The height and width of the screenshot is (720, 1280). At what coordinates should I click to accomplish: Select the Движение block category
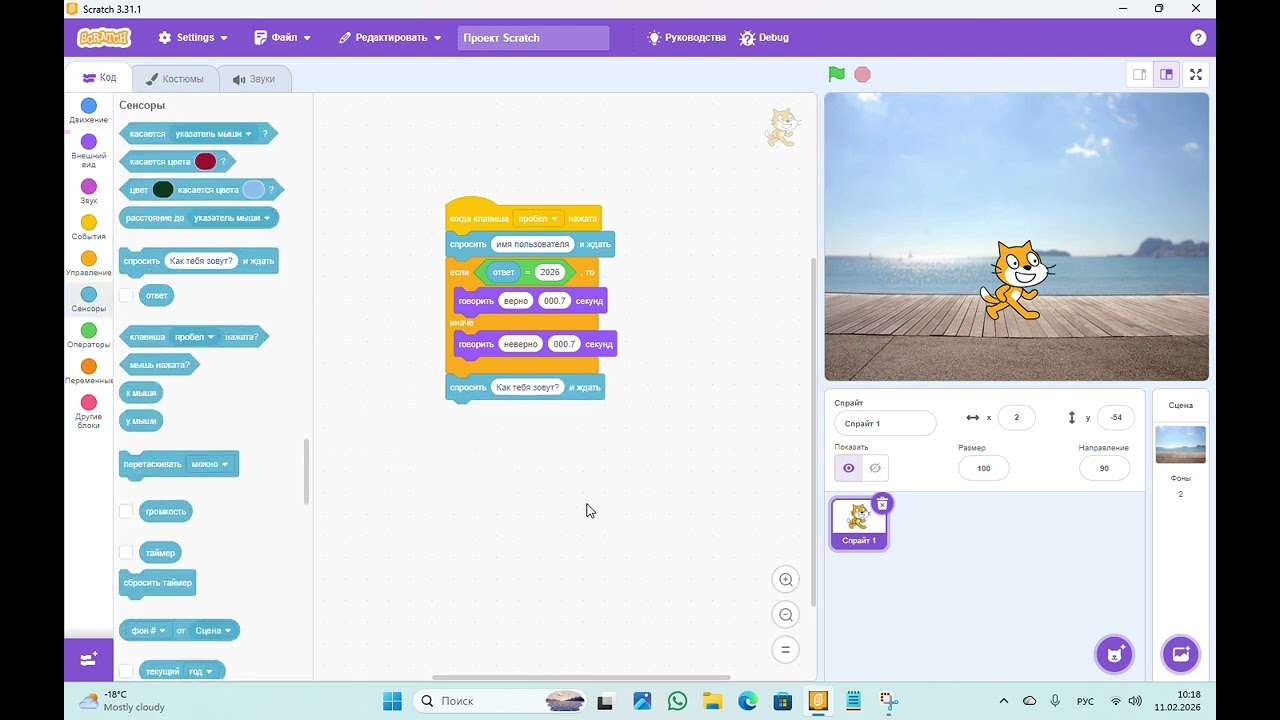tap(89, 111)
